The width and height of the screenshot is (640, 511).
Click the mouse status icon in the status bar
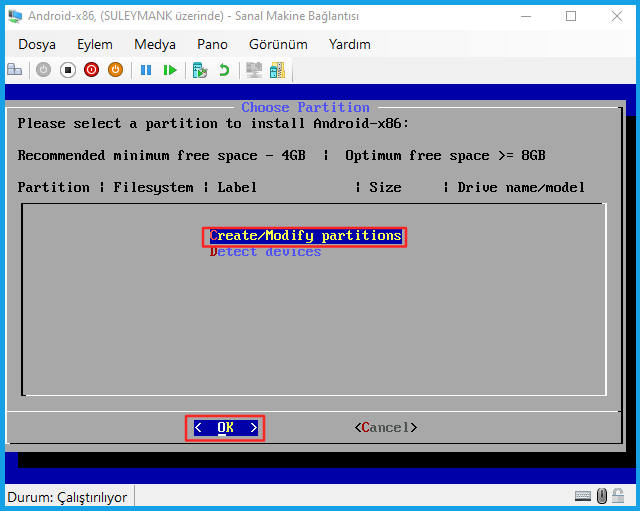click(602, 496)
